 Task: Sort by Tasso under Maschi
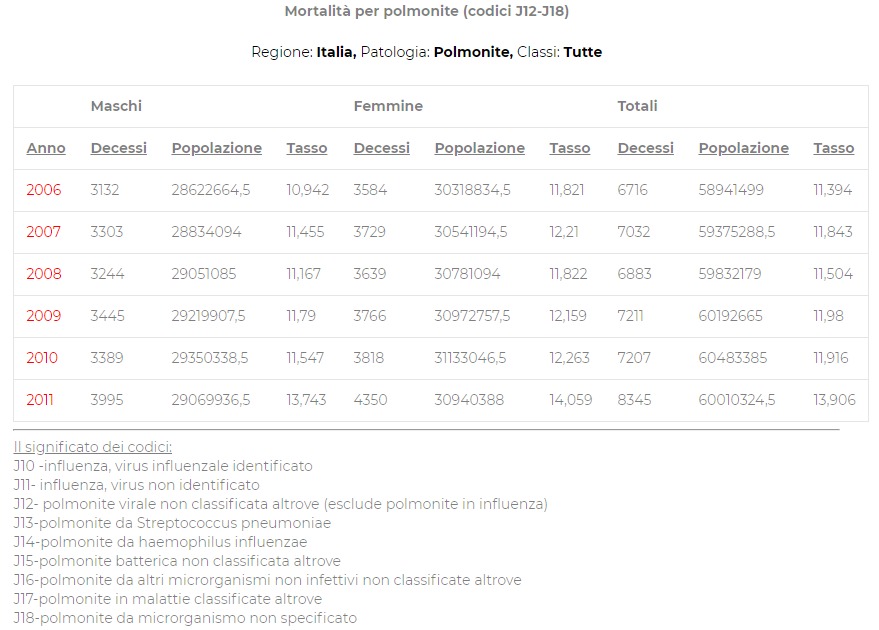[x=306, y=148]
